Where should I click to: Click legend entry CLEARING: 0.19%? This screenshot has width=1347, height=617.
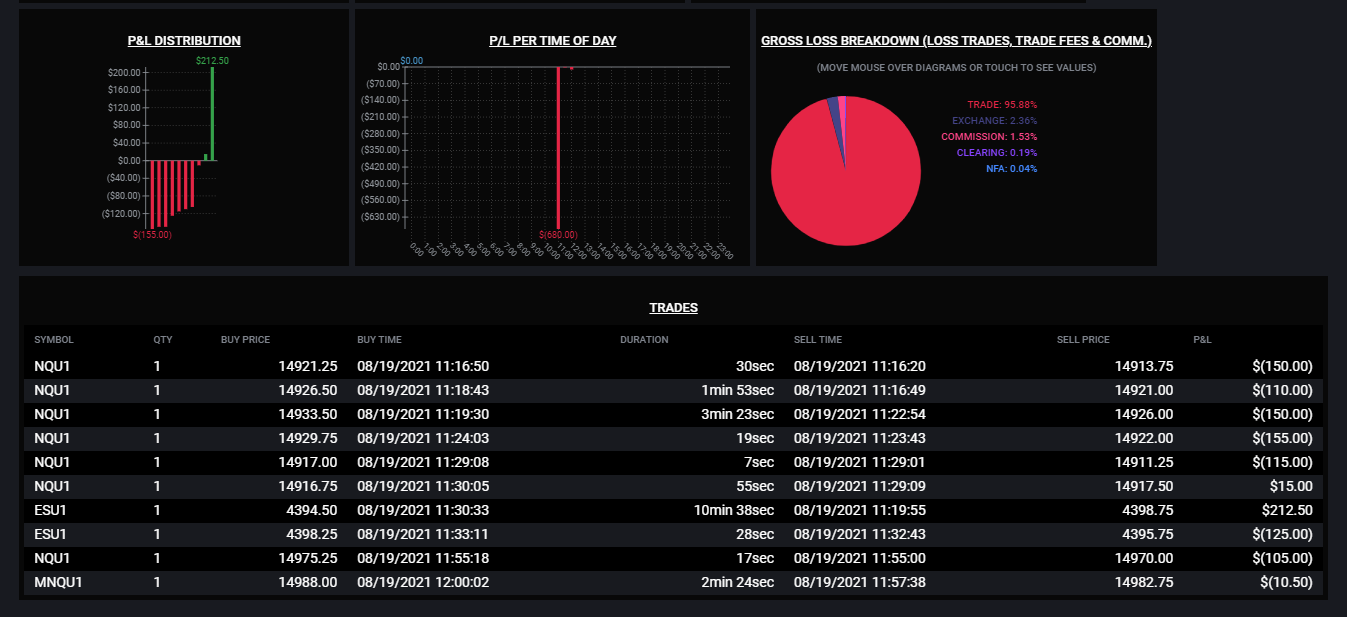[997, 153]
